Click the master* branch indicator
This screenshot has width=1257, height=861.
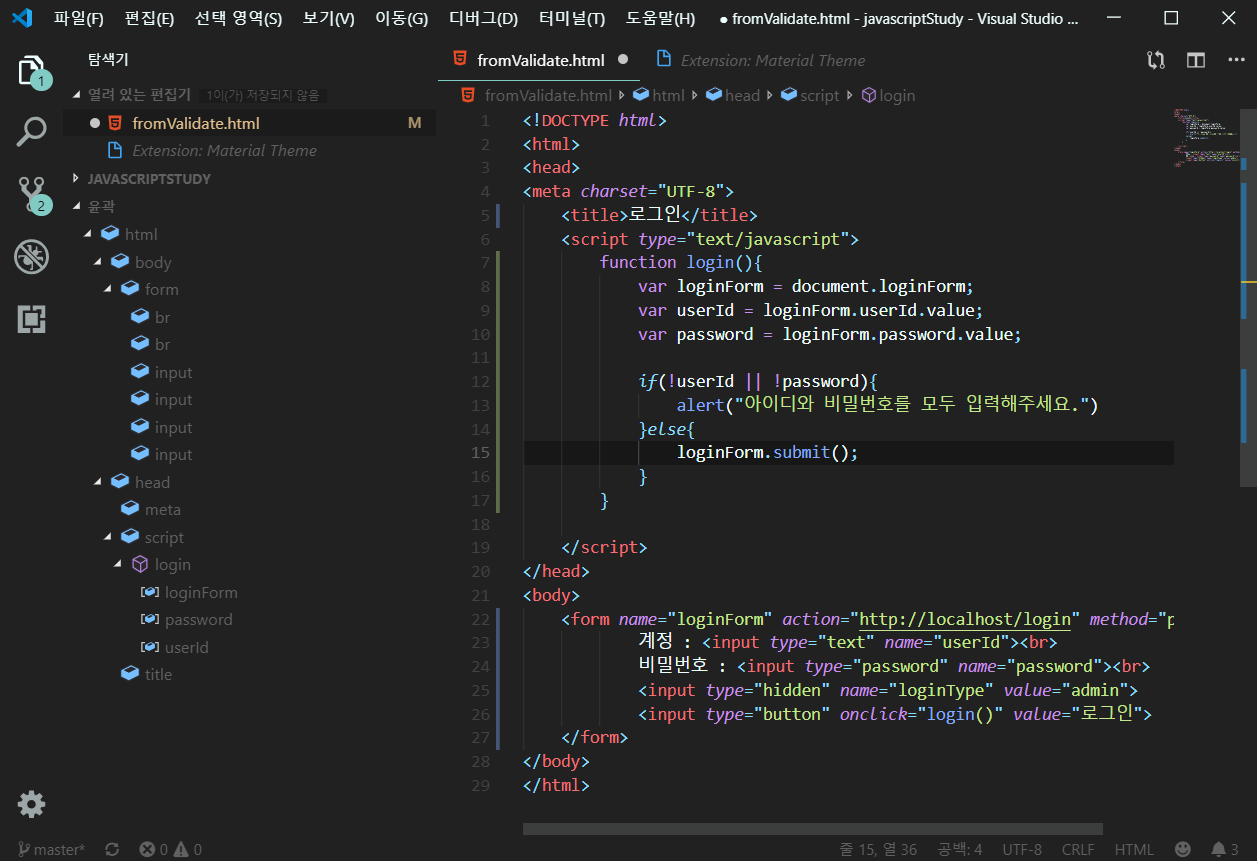pos(52,850)
